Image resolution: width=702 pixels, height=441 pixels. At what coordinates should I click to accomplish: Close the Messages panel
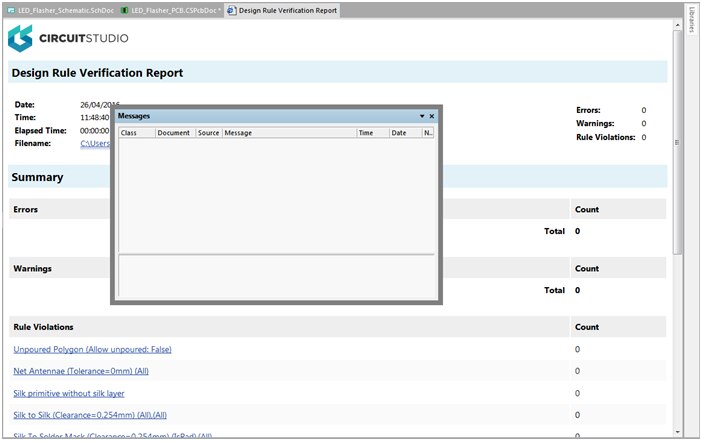[x=432, y=116]
